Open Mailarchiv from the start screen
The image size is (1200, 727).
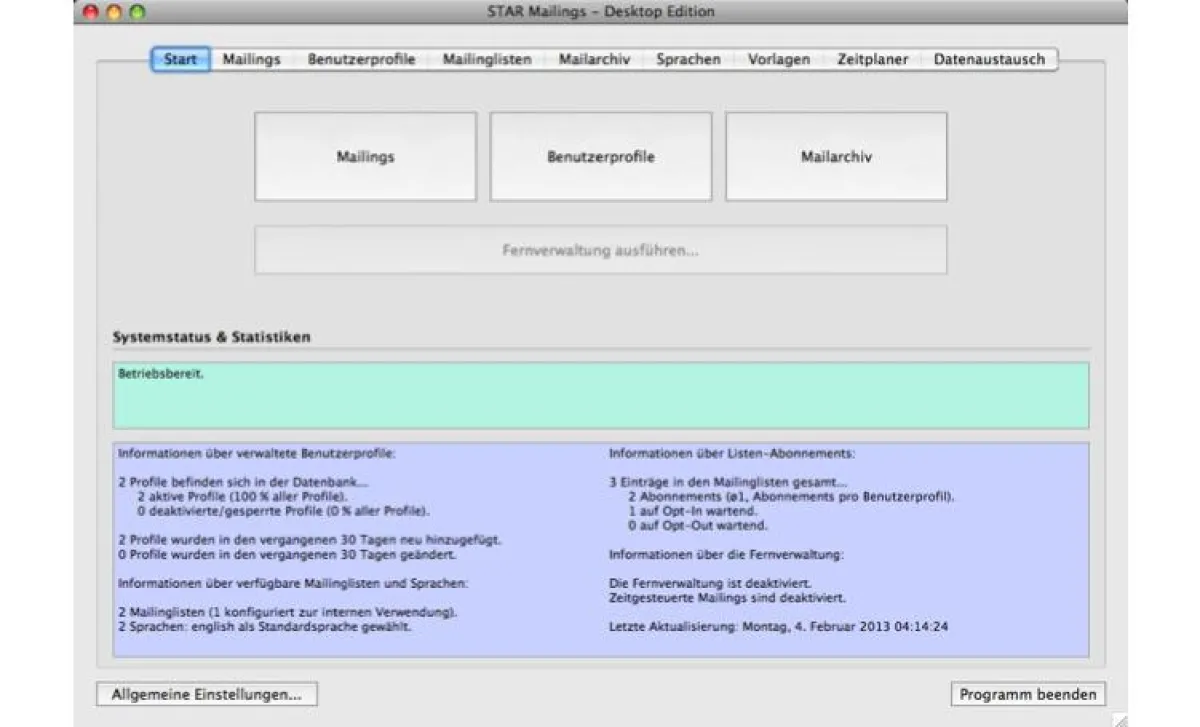tap(835, 156)
